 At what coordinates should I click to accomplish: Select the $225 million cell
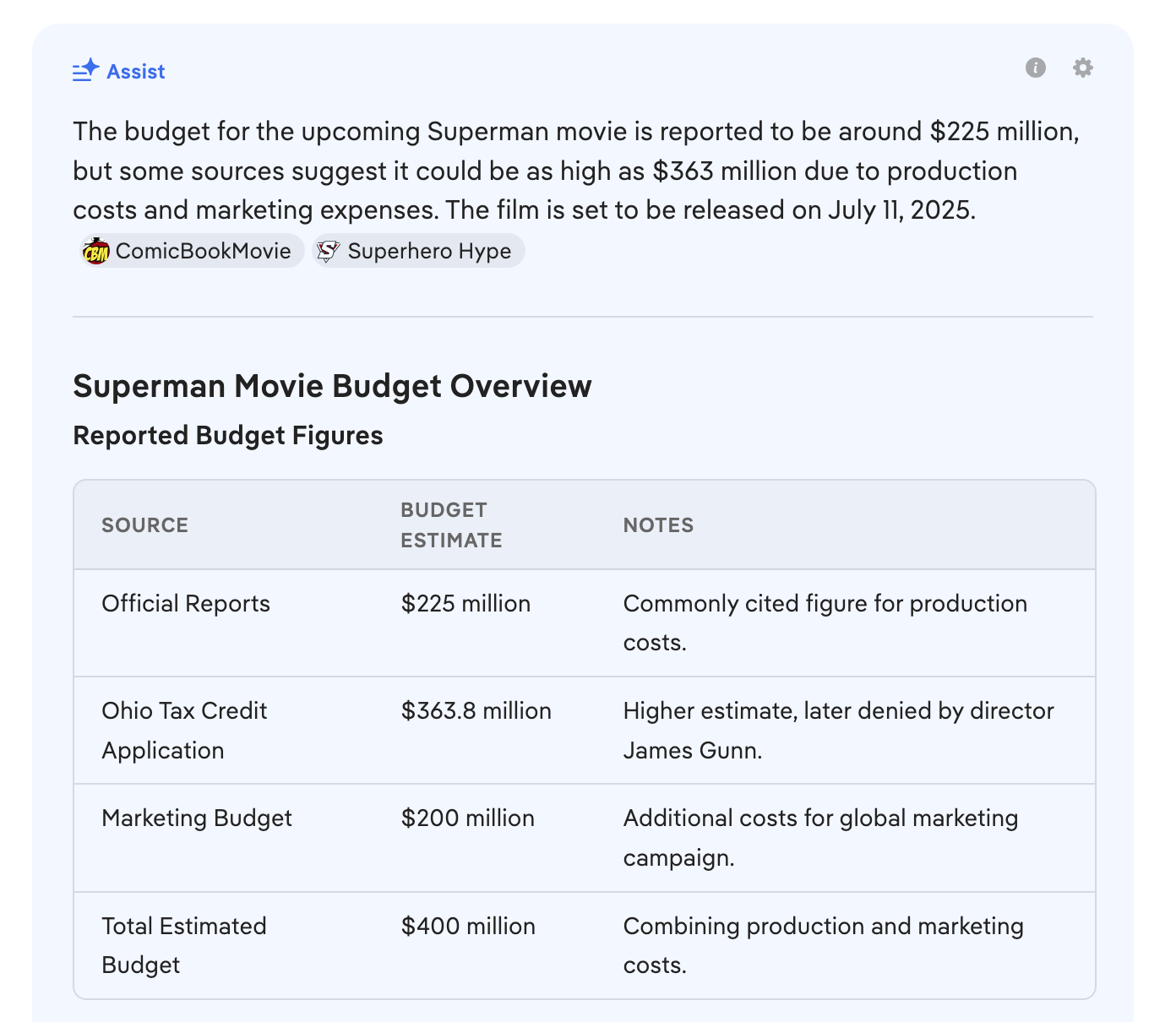point(465,604)
